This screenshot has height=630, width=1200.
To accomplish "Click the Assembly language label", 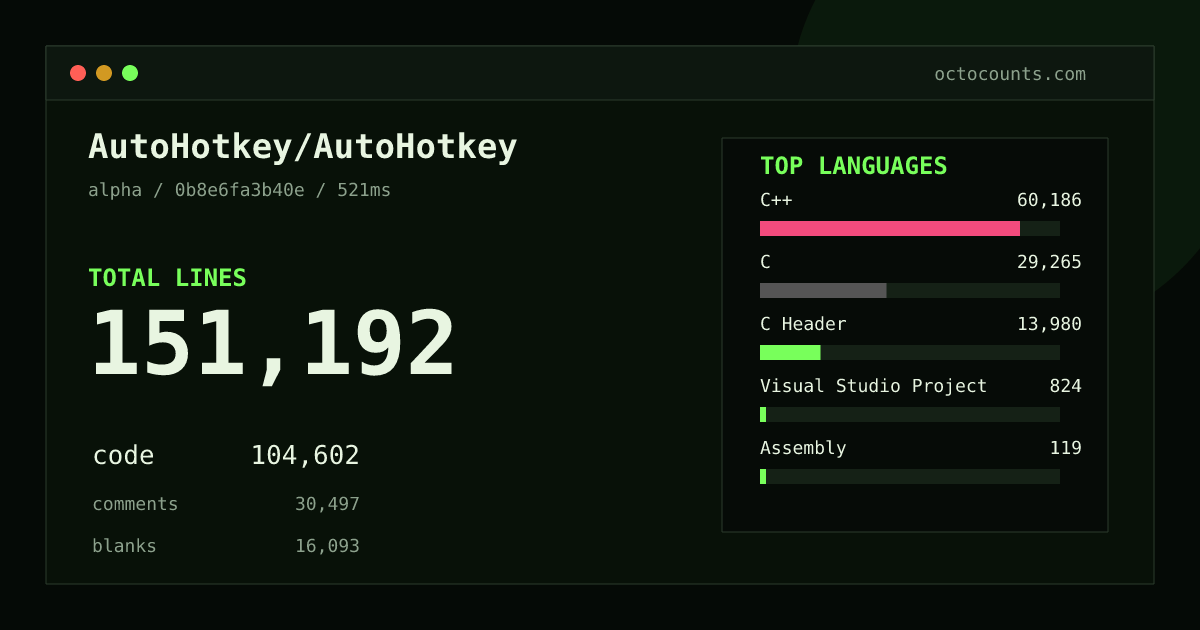I will pos(803,448).
